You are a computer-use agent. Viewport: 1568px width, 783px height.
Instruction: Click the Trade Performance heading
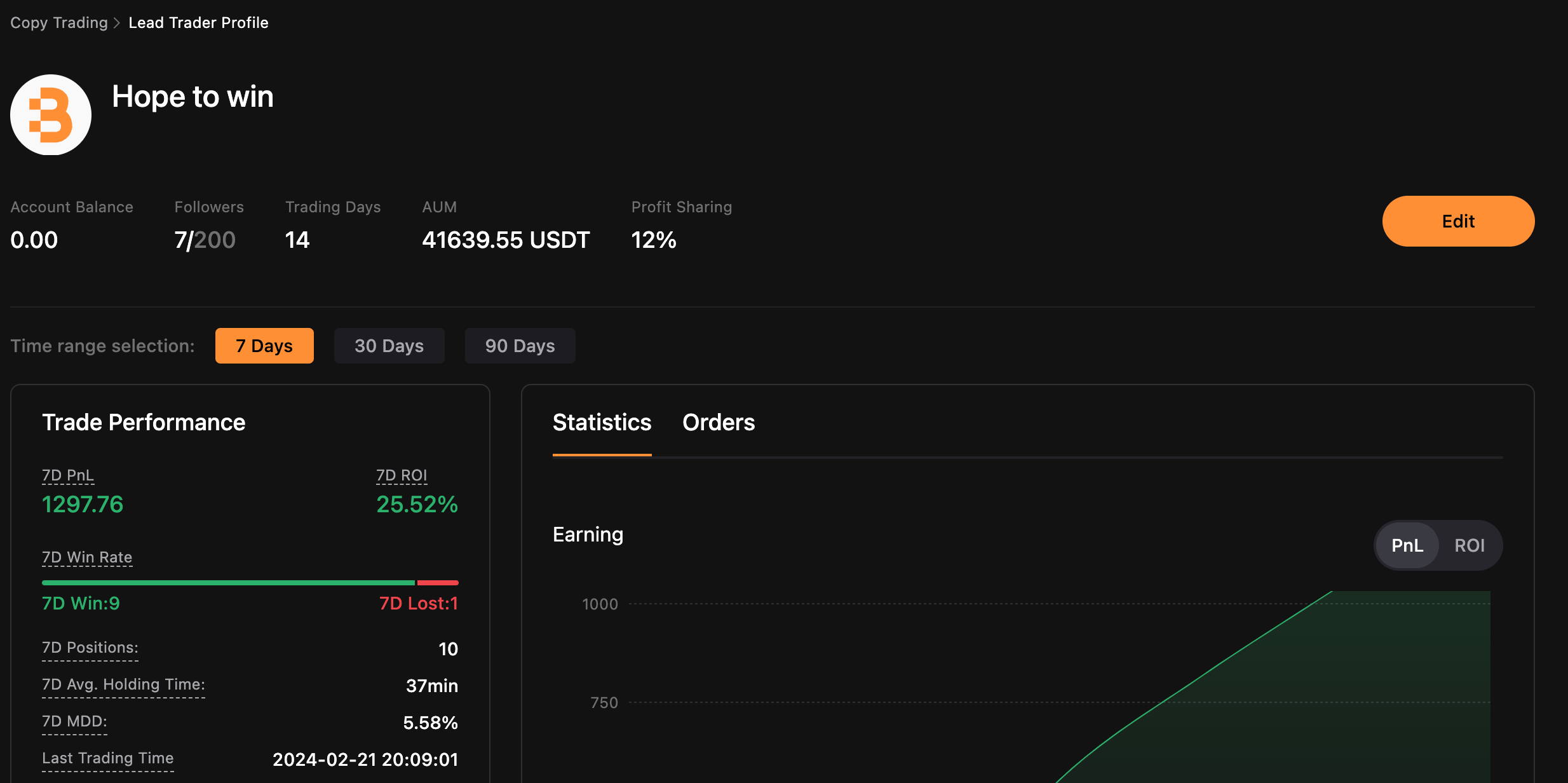click(144, 423)
